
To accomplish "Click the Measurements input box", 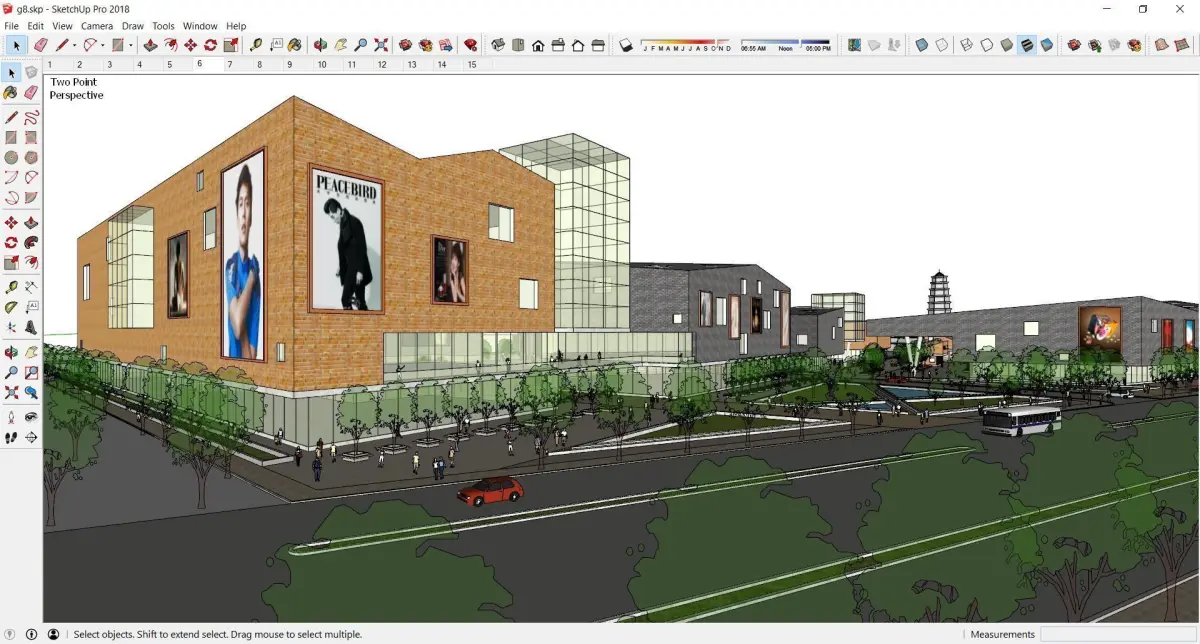I will tap(1118, 634).
